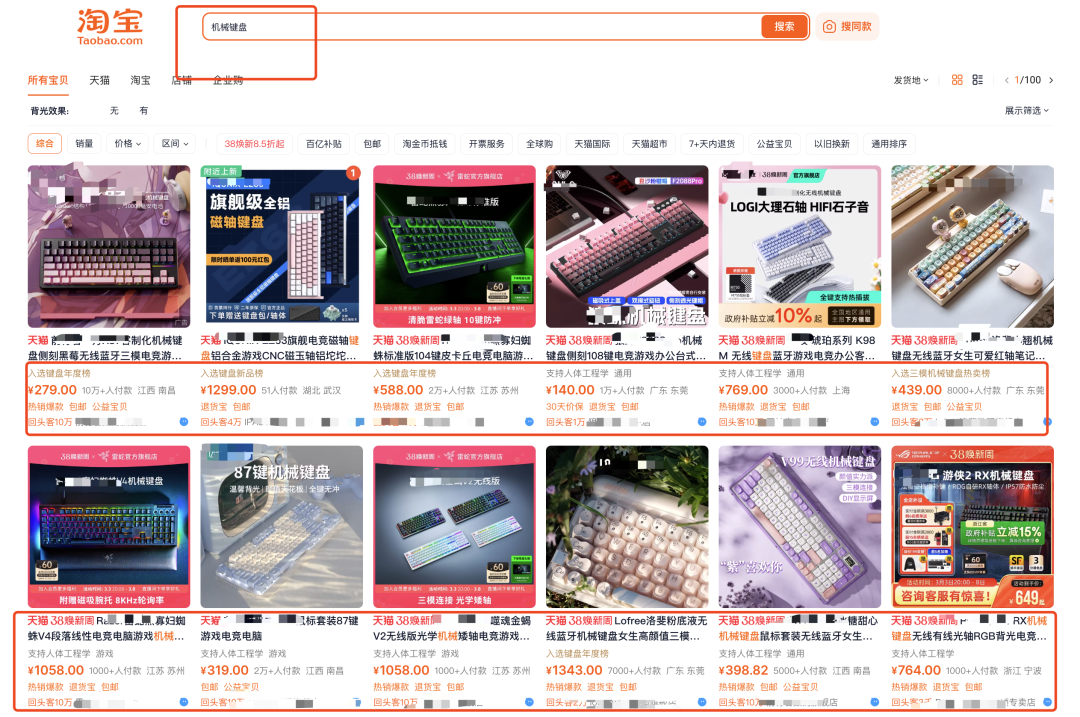Open 琥珀系列 K98 M product title

point(797,348)
